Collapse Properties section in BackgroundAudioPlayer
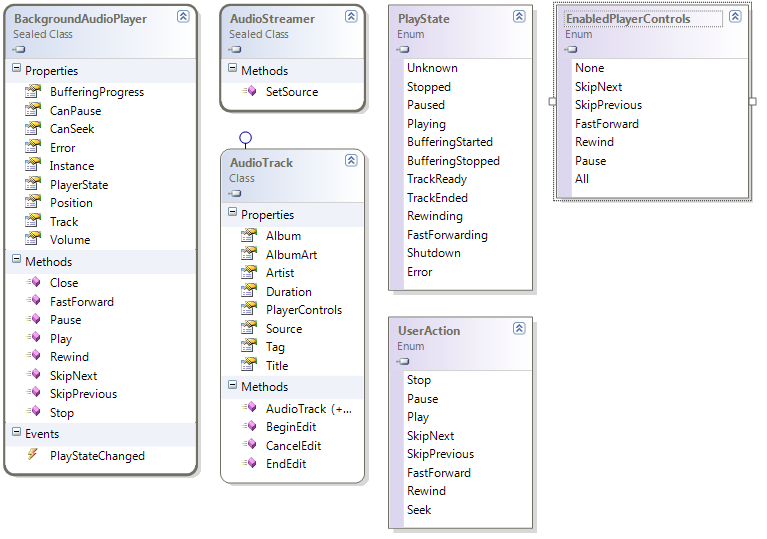Screen dimensions: 767x539 [x=17, y=68]
